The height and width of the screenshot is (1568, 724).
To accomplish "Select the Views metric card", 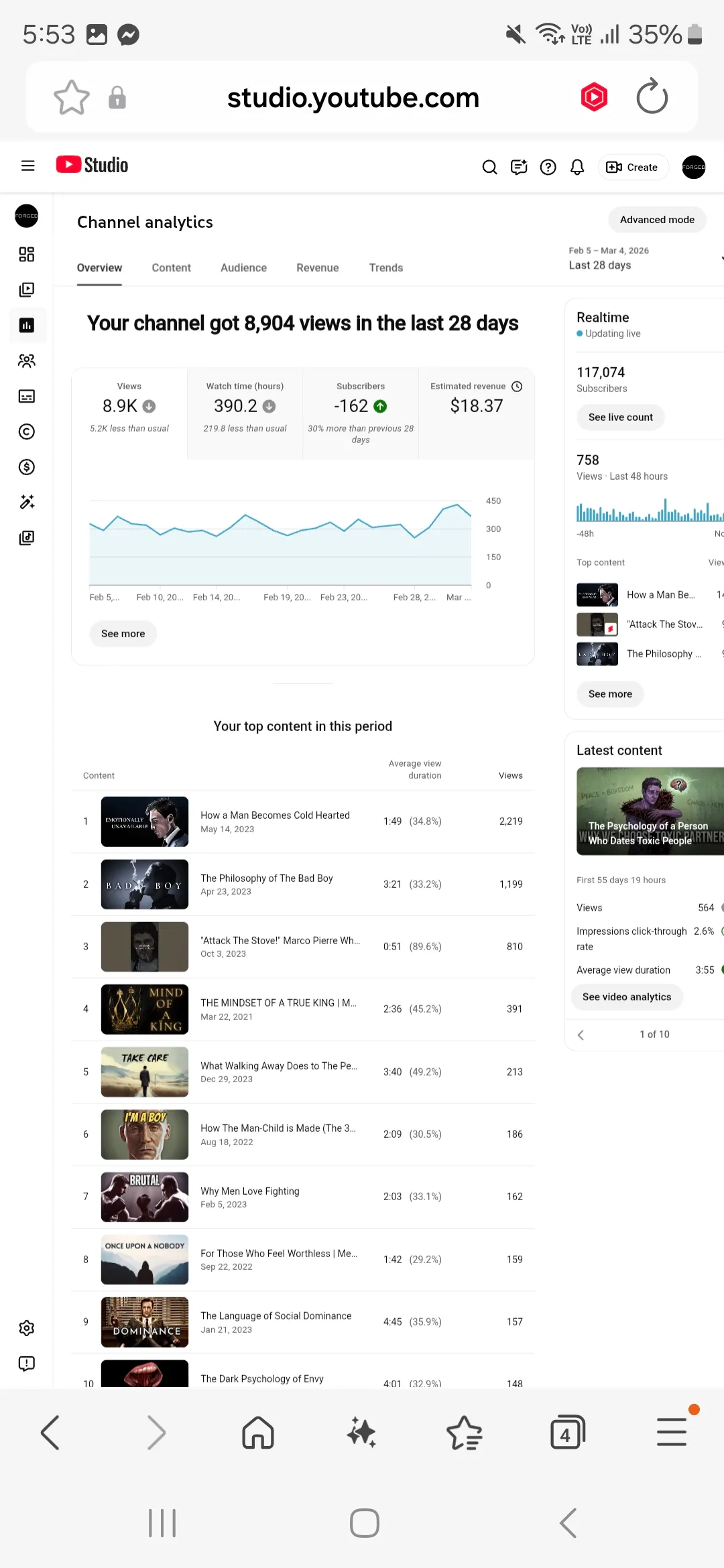I will click(129, 413).
